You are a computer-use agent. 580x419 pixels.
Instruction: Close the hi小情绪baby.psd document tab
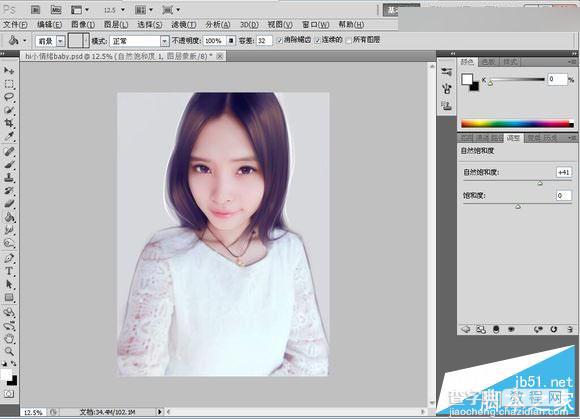point(220,56)
